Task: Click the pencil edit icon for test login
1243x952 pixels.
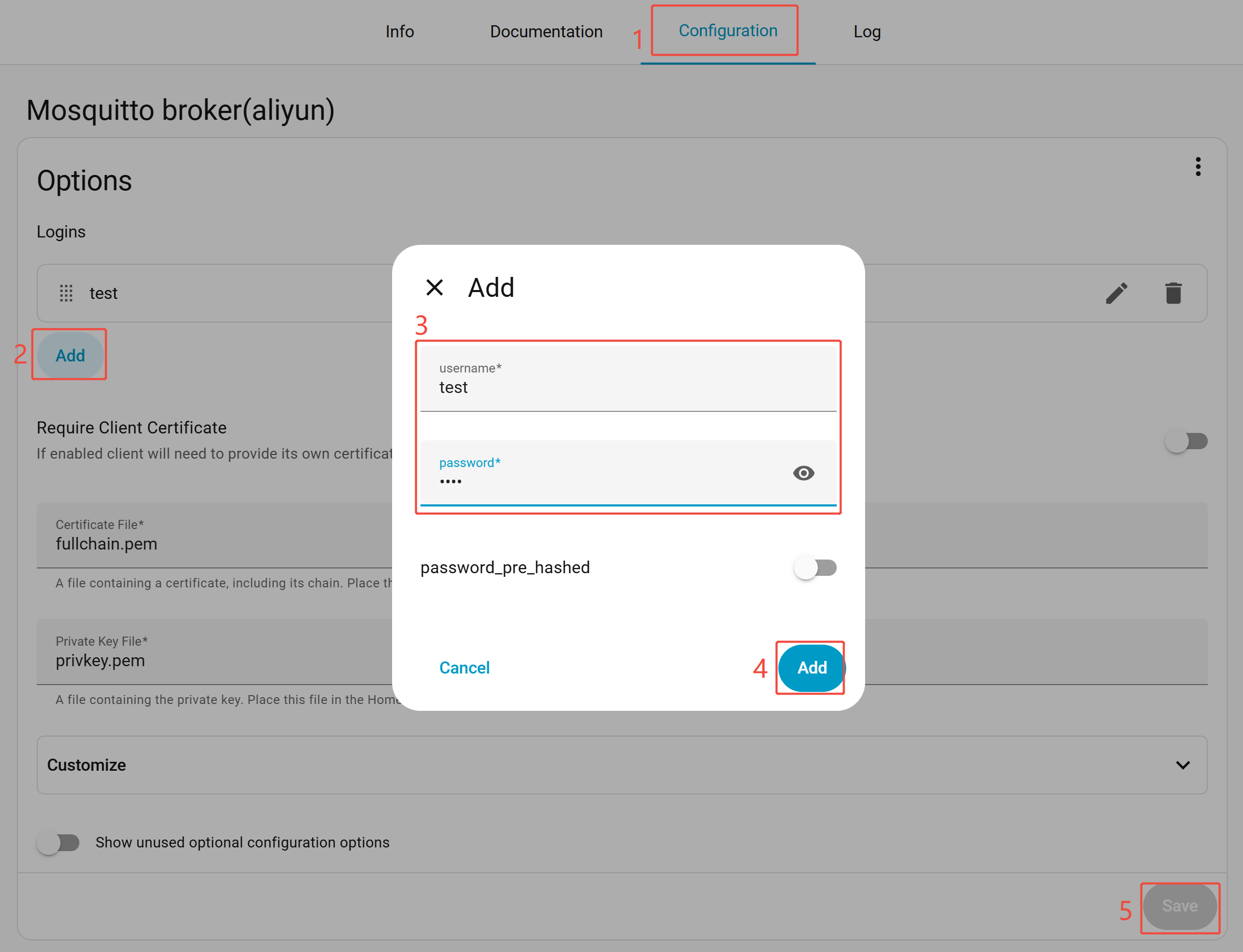Action: [x=1116, y=293]
